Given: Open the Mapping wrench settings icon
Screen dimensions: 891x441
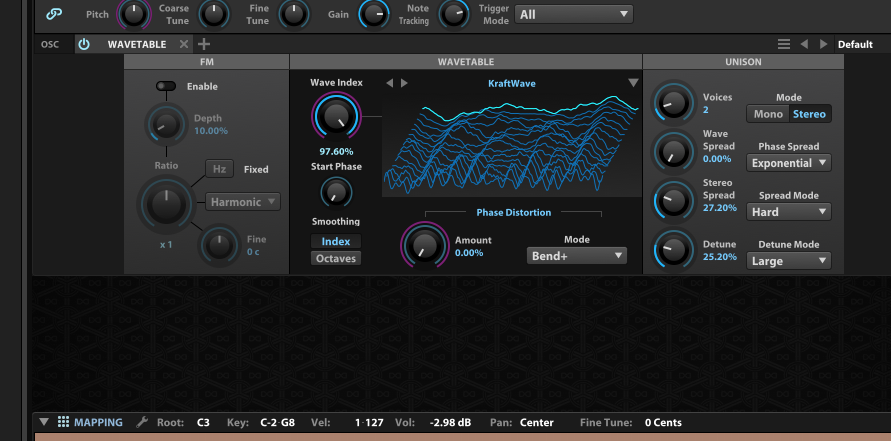Looking at the screenshot, I should click(x=142, y=422).
